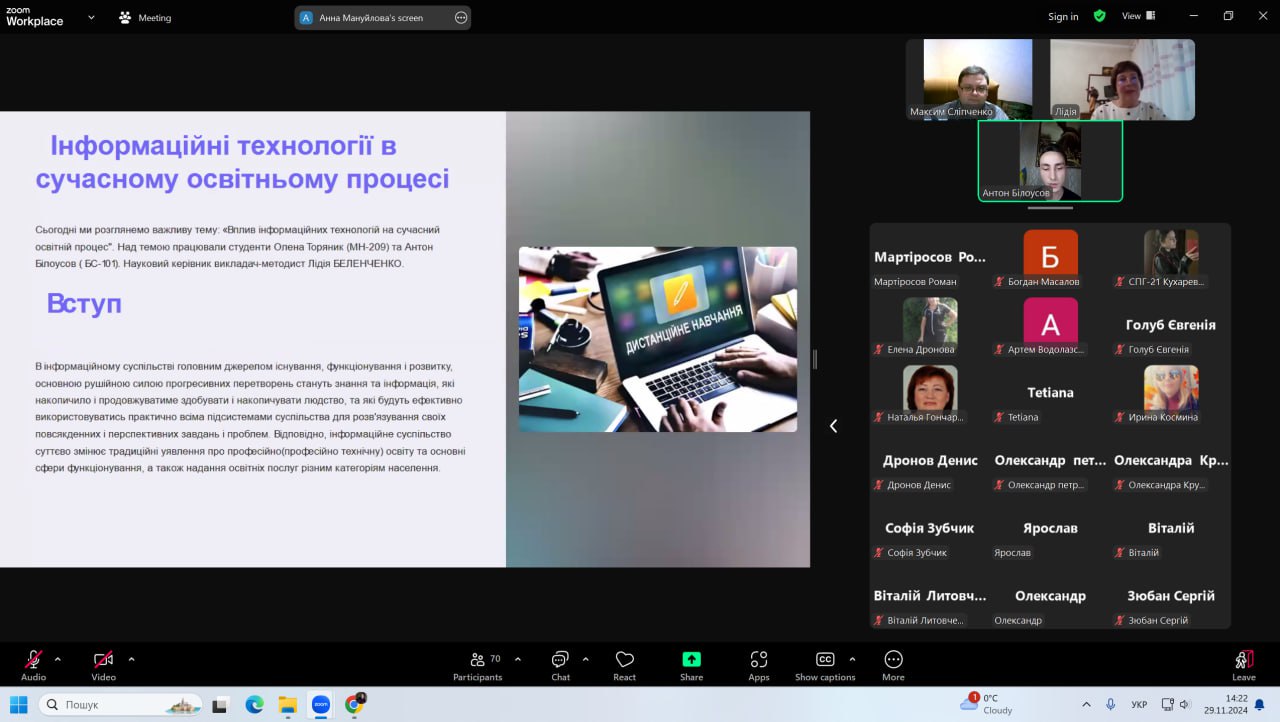Viewport: 1280px width, 722px height.
Task: Show hidden system tray icons
Action: (1087, 704)
